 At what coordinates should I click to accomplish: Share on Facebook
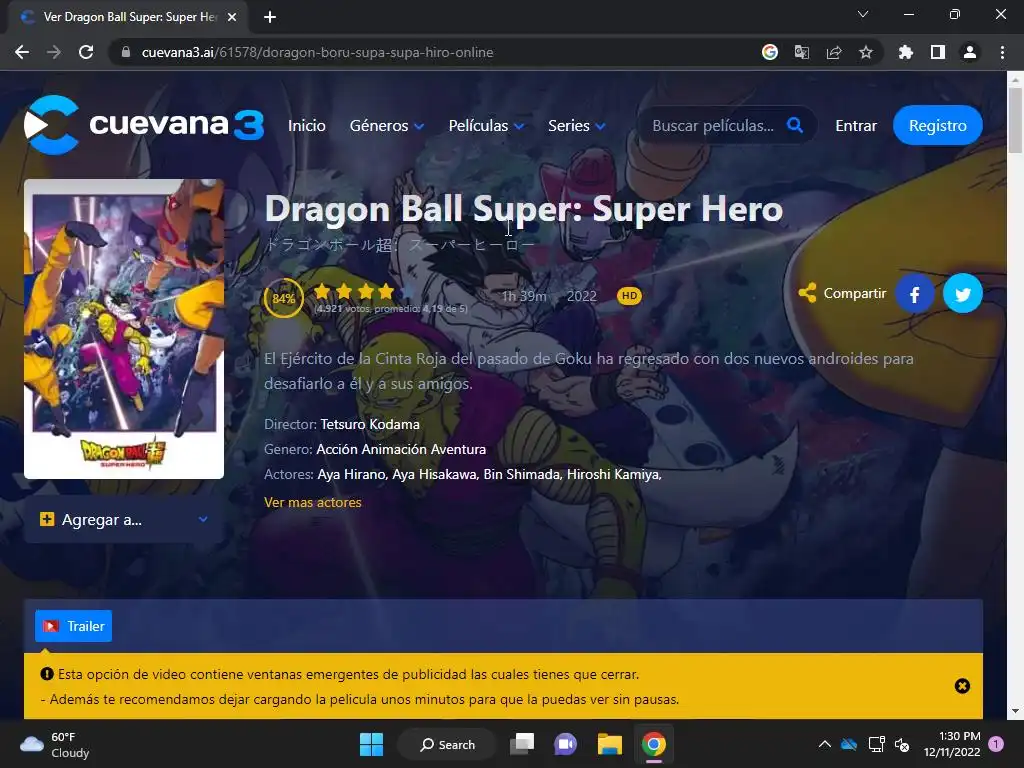click(914, 294)
